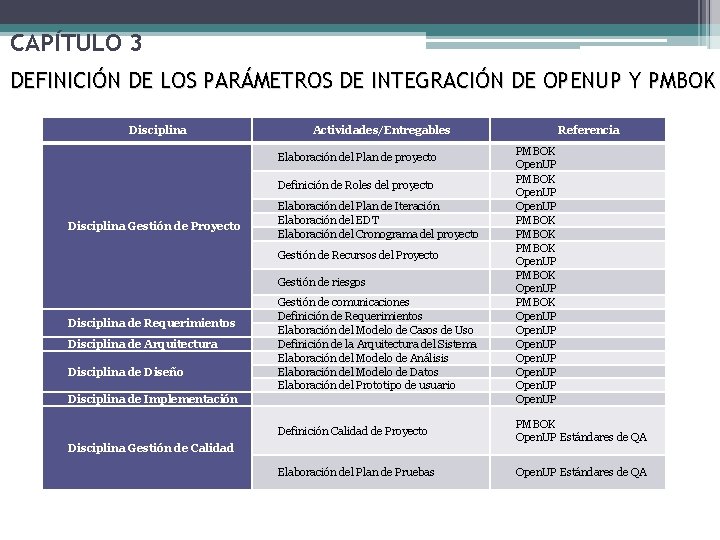Select Elaboración del Modelo de Datos cell
The image size is (720, 540).
371,372
